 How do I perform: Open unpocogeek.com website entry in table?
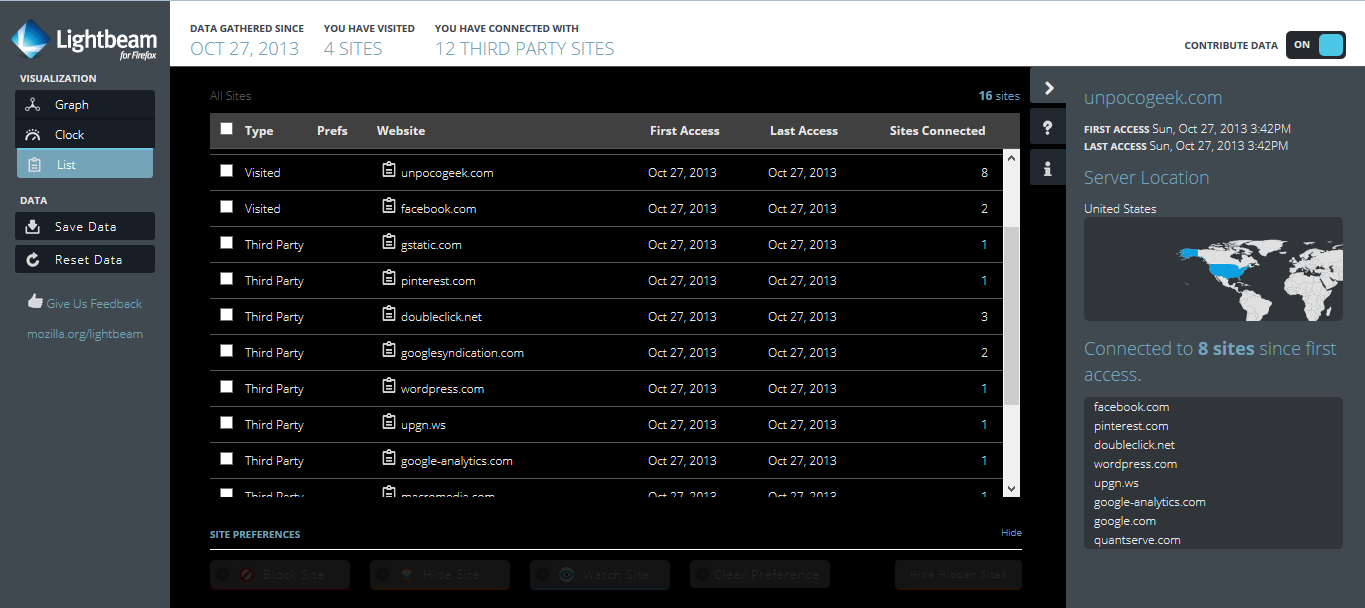coord(447,172)
